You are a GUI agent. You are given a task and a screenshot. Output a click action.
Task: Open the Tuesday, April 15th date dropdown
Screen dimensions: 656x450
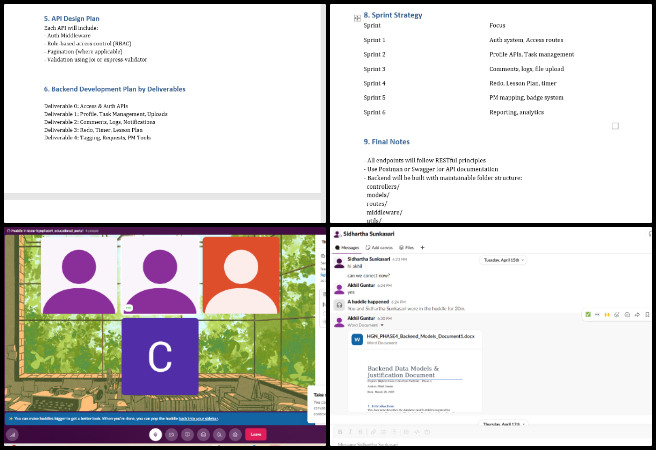503,260
